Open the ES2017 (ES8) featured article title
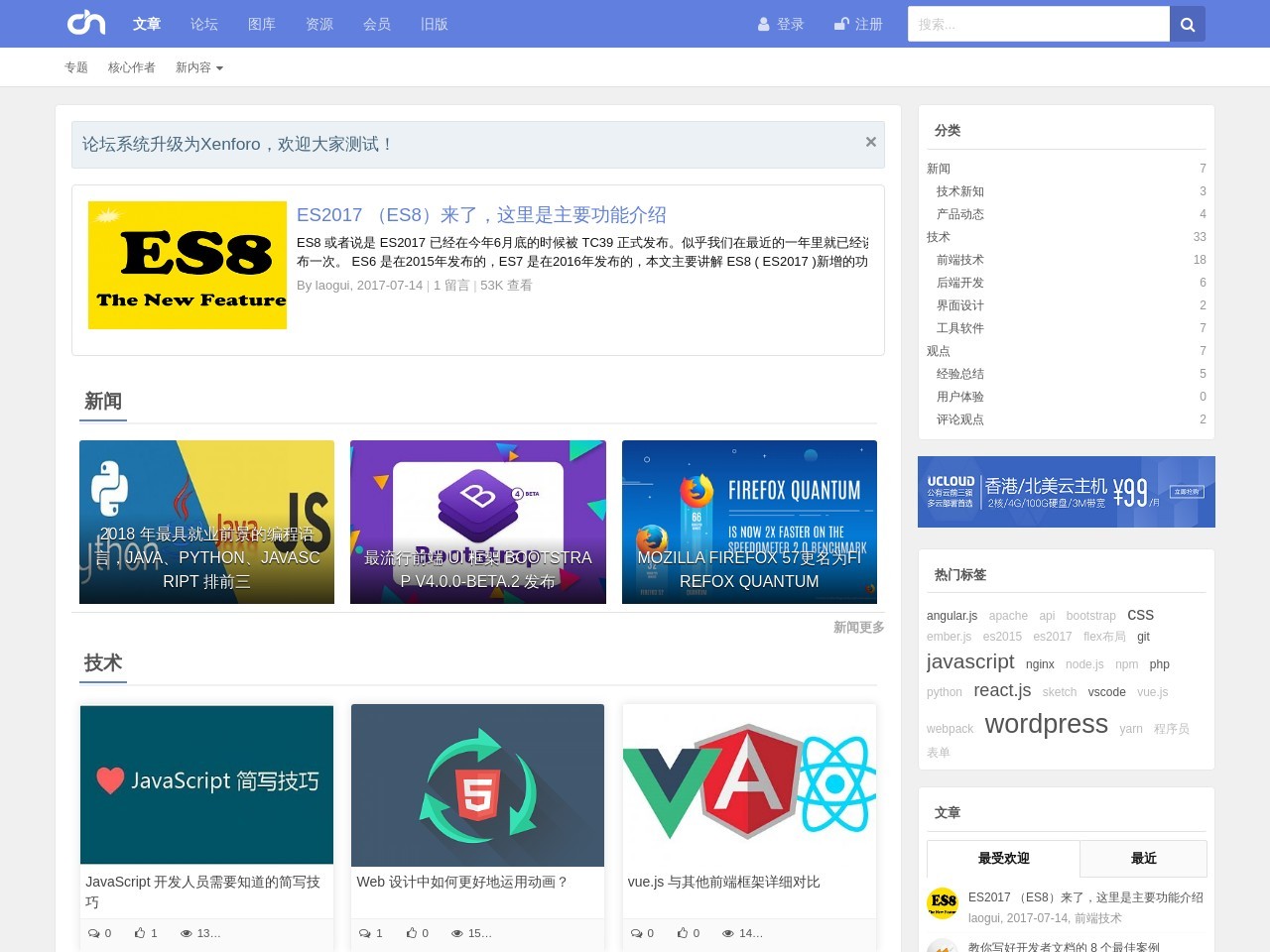The height and width of the screenshot is (952, 1270). coord(481,215)
